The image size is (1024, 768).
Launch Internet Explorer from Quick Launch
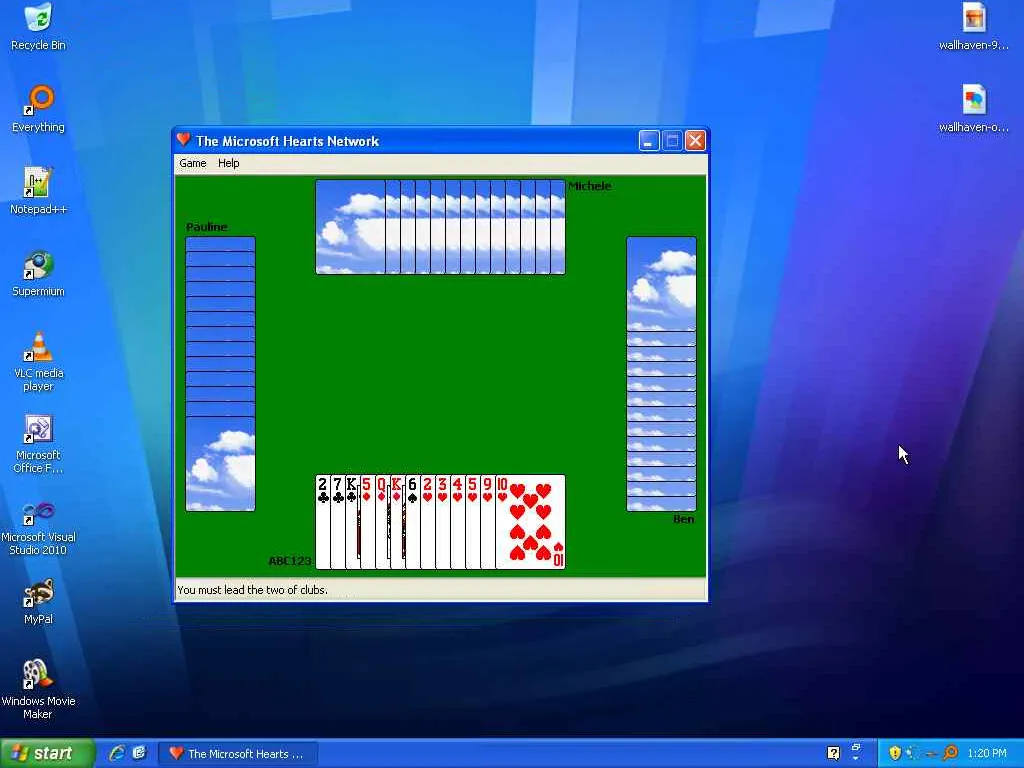point(118,753)
